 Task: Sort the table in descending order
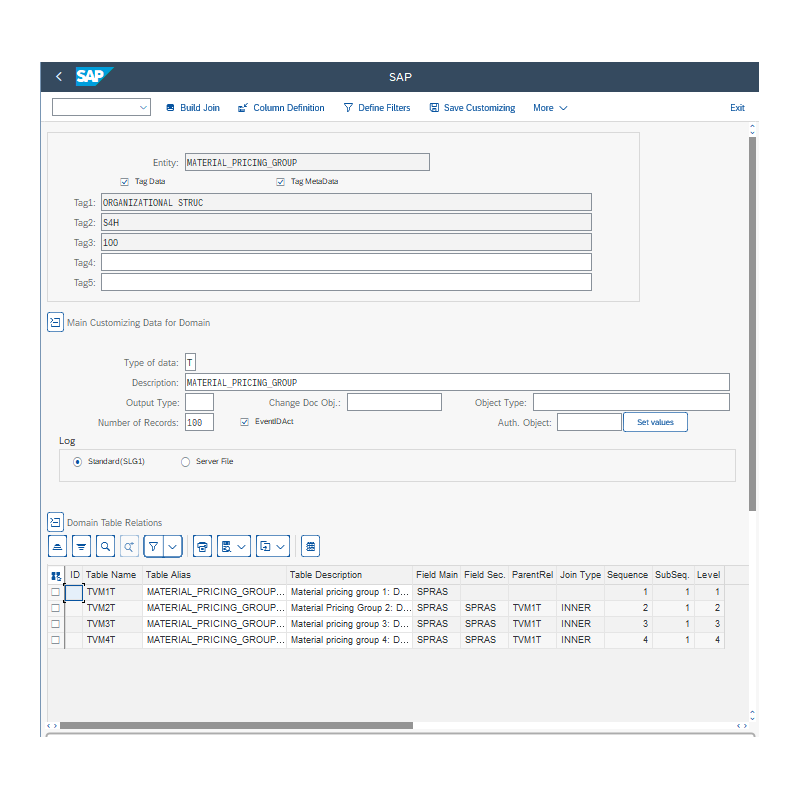[x=81, y=546]
